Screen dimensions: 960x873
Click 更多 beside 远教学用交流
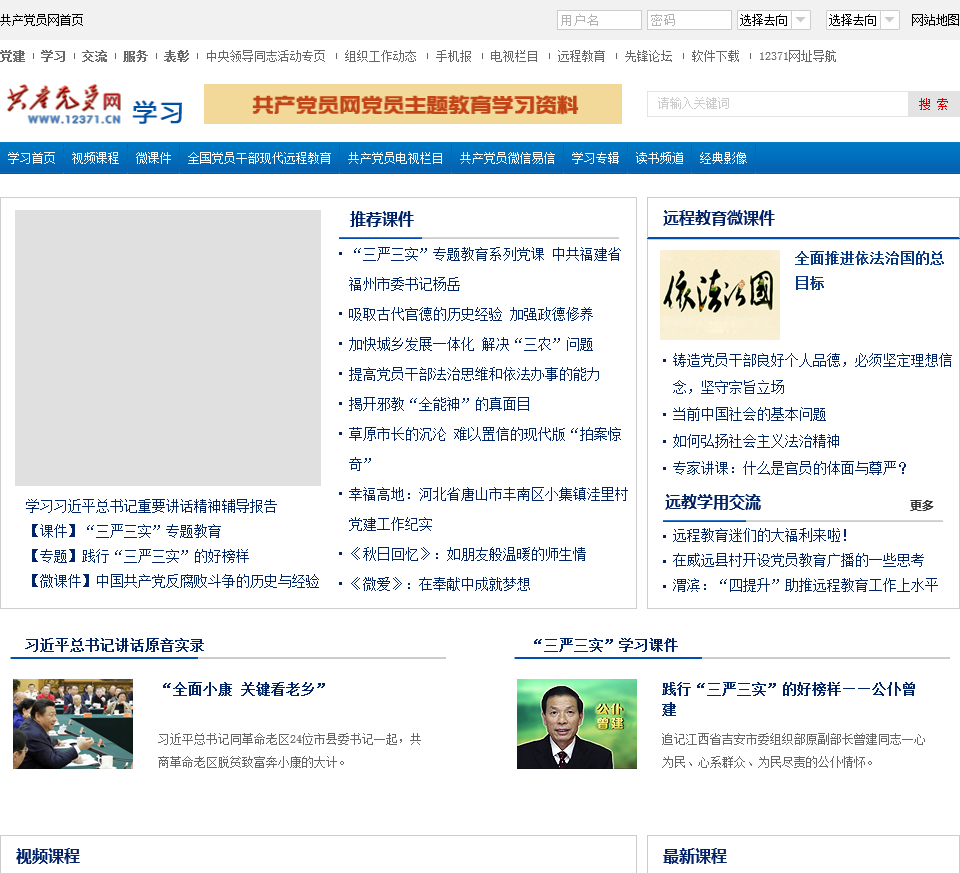click(x=921, y=506)
